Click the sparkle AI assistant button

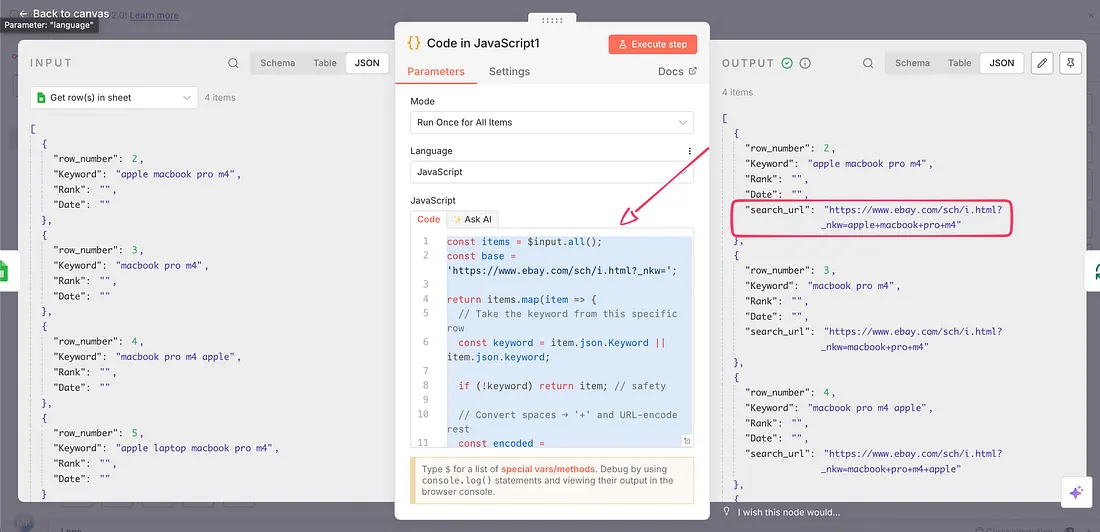pyautogui.click(x=1076, y=492)
